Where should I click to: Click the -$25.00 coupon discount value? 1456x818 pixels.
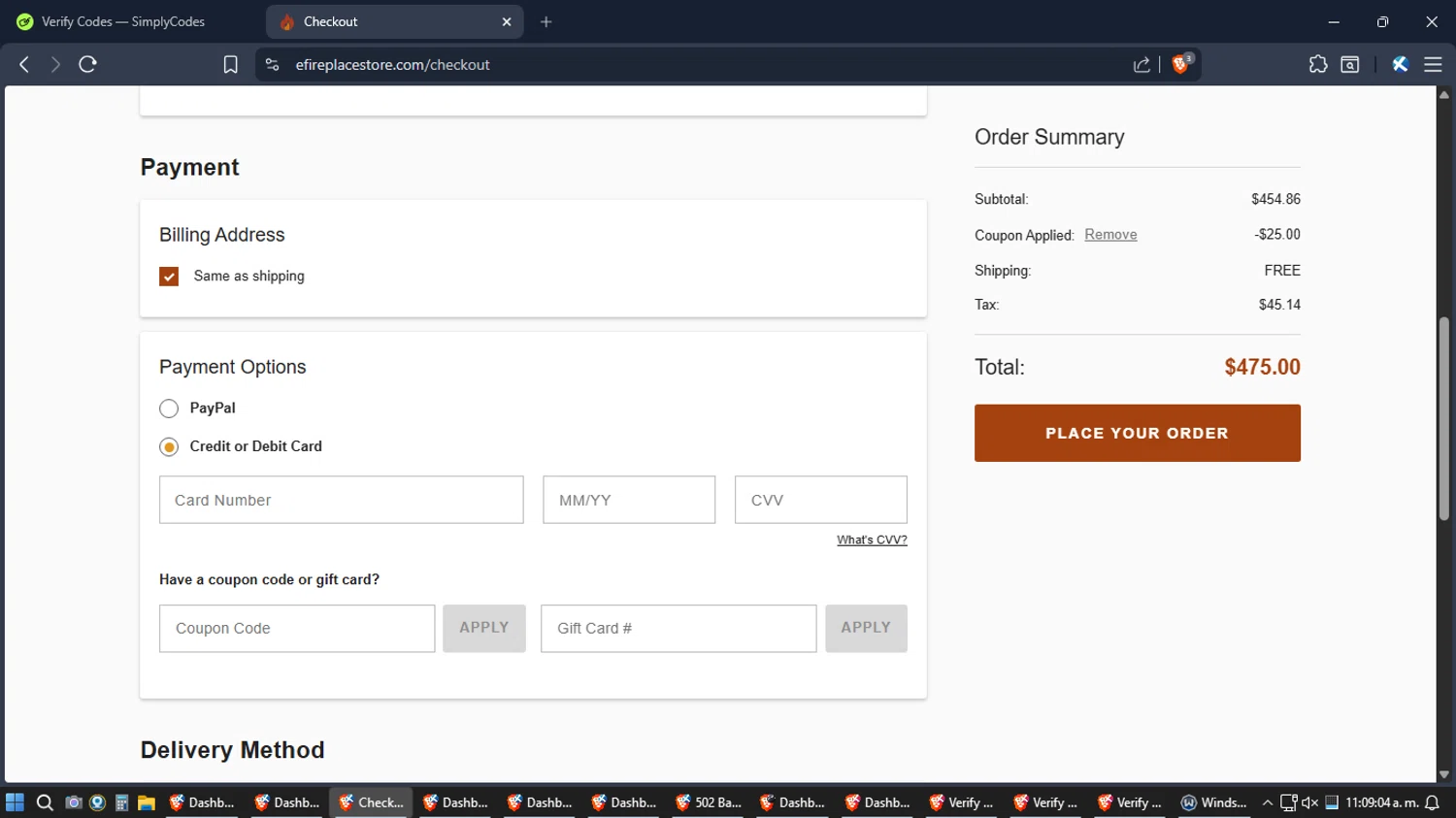tap(1277, 235)
